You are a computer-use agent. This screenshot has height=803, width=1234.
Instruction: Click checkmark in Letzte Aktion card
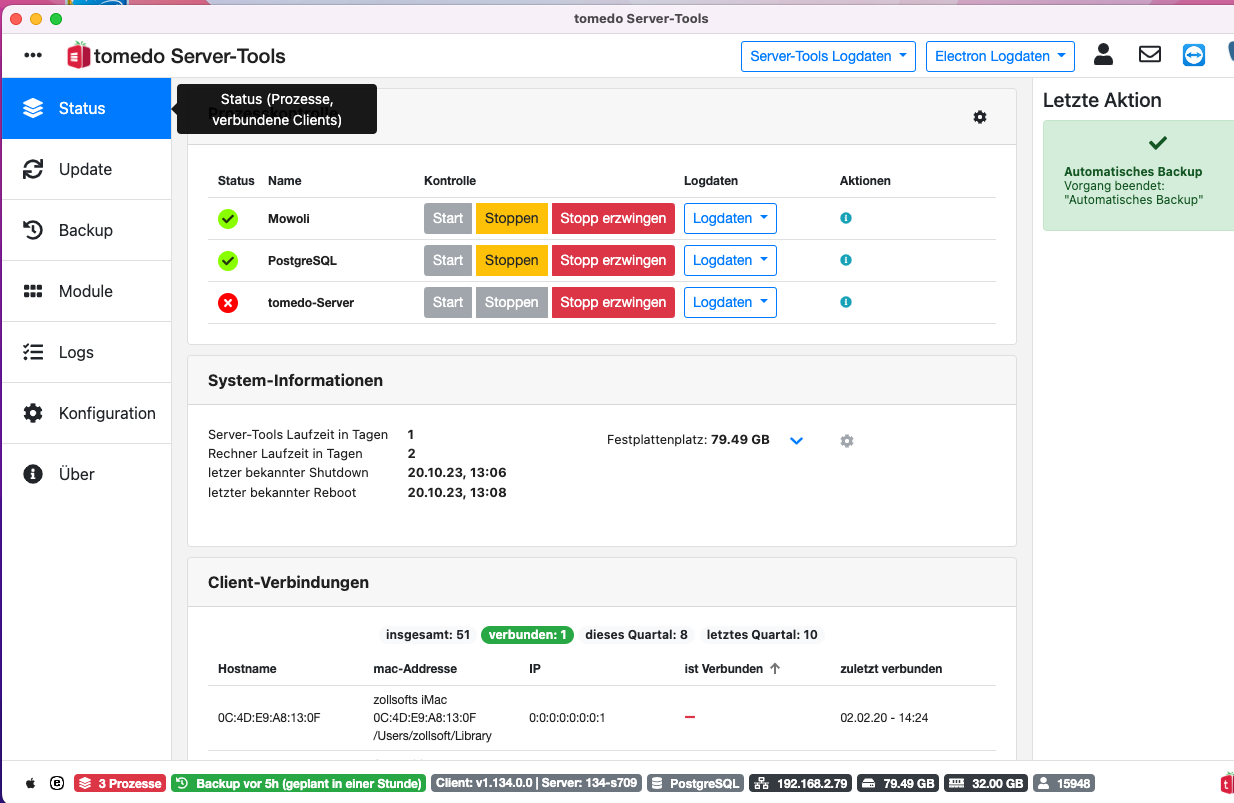1158,143
